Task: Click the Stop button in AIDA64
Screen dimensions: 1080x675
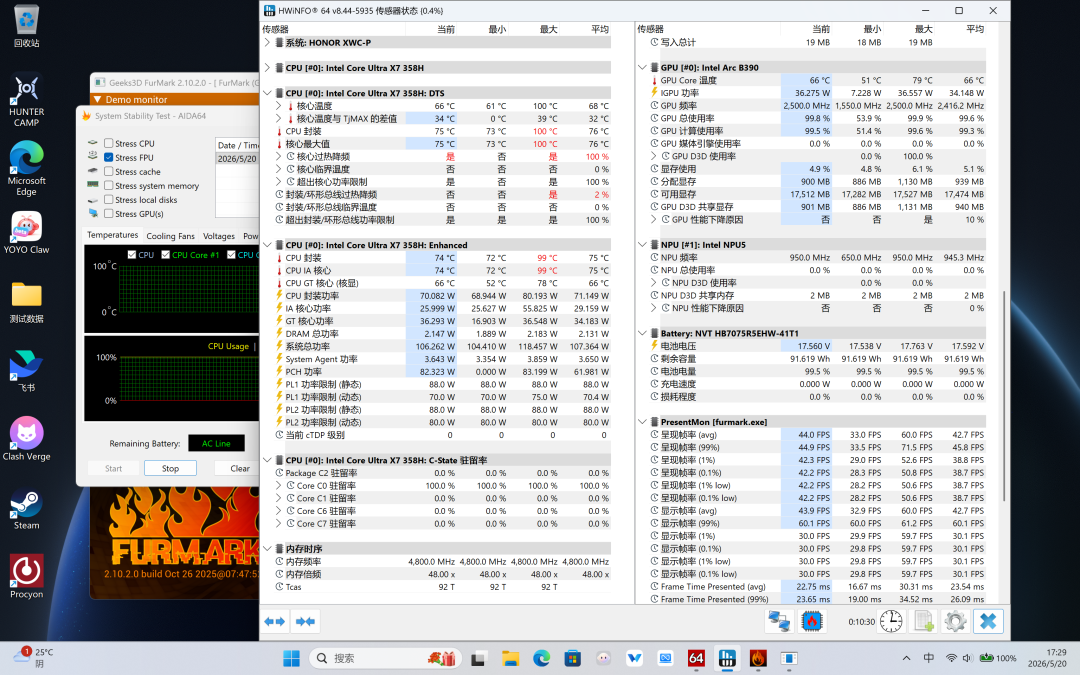Action: [x=170, y=468]
